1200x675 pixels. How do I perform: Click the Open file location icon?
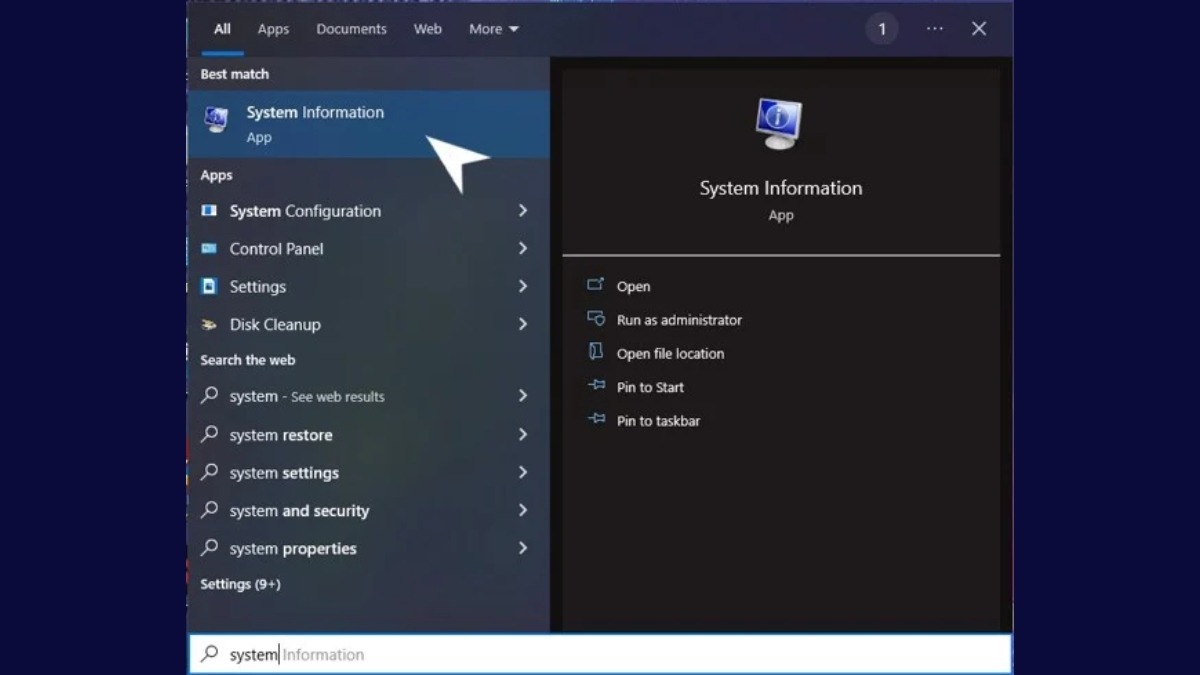coord(596,352)
